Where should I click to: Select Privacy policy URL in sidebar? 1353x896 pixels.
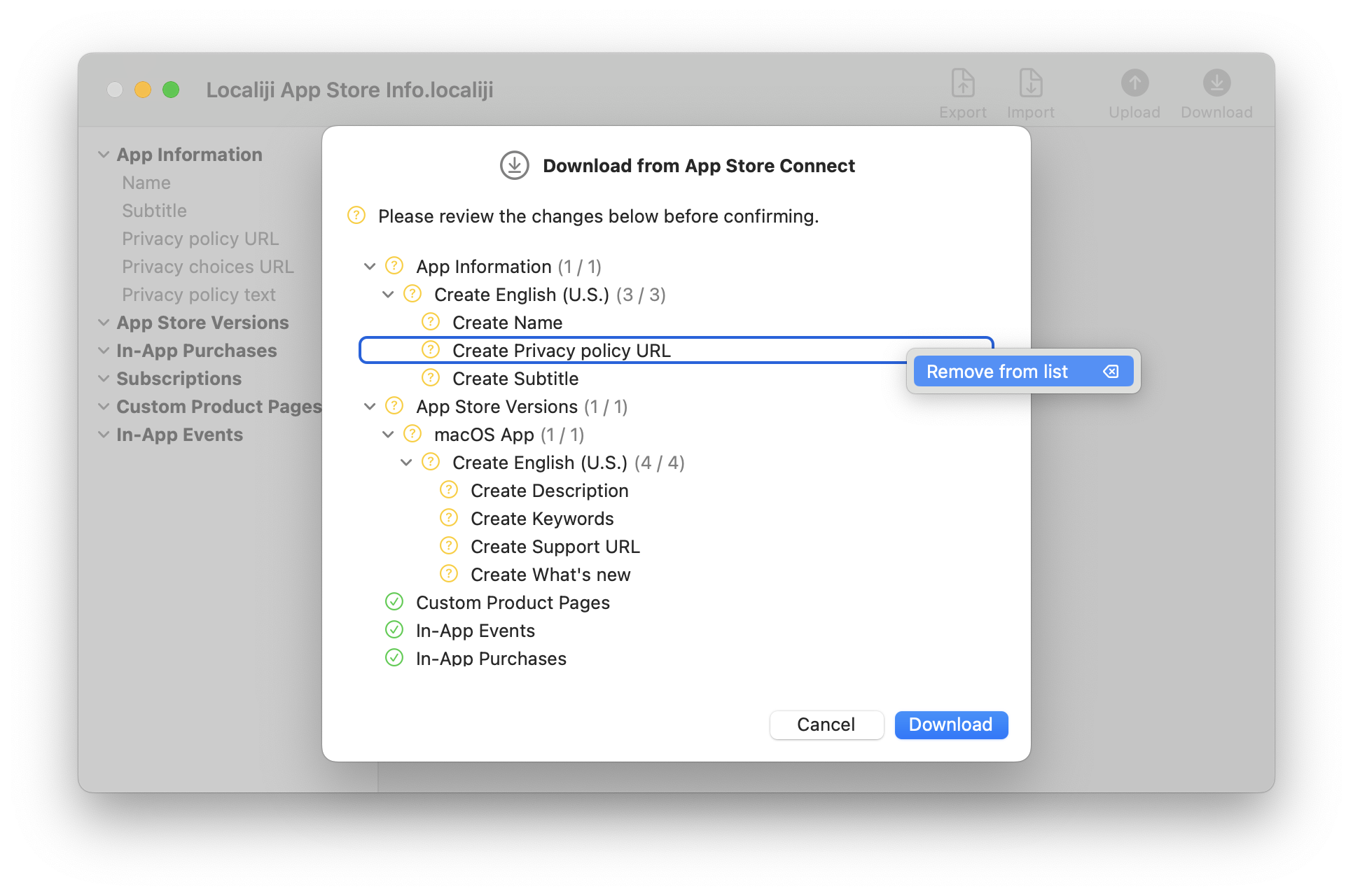[x=200, y=239]
